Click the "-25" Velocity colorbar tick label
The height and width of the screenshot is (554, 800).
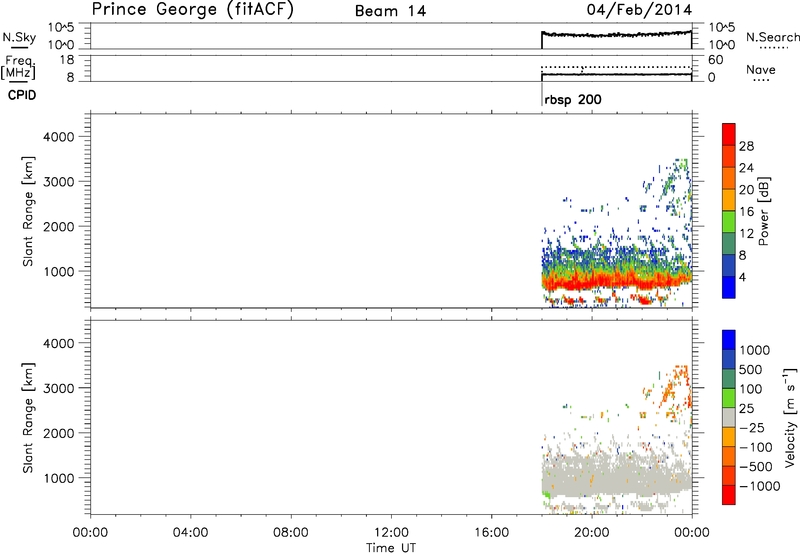pyautogui.click(x=752, y=427)
